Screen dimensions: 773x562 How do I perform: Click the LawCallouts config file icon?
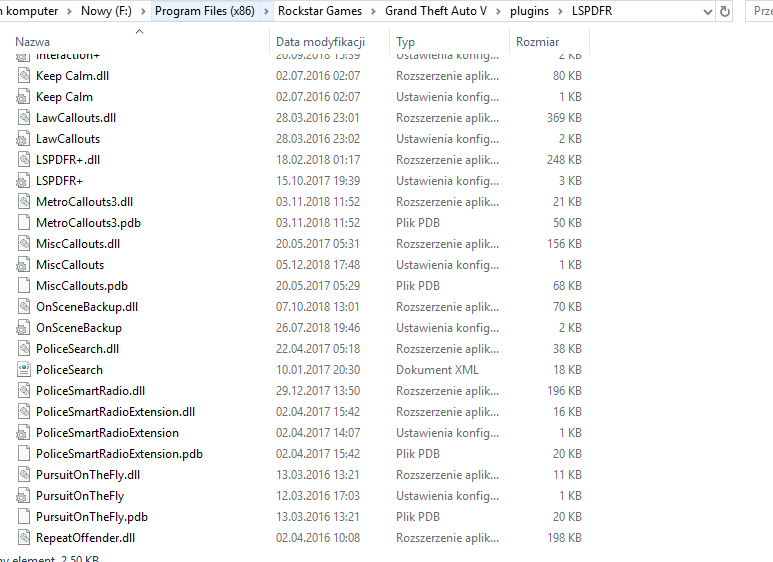coord(23,139)
